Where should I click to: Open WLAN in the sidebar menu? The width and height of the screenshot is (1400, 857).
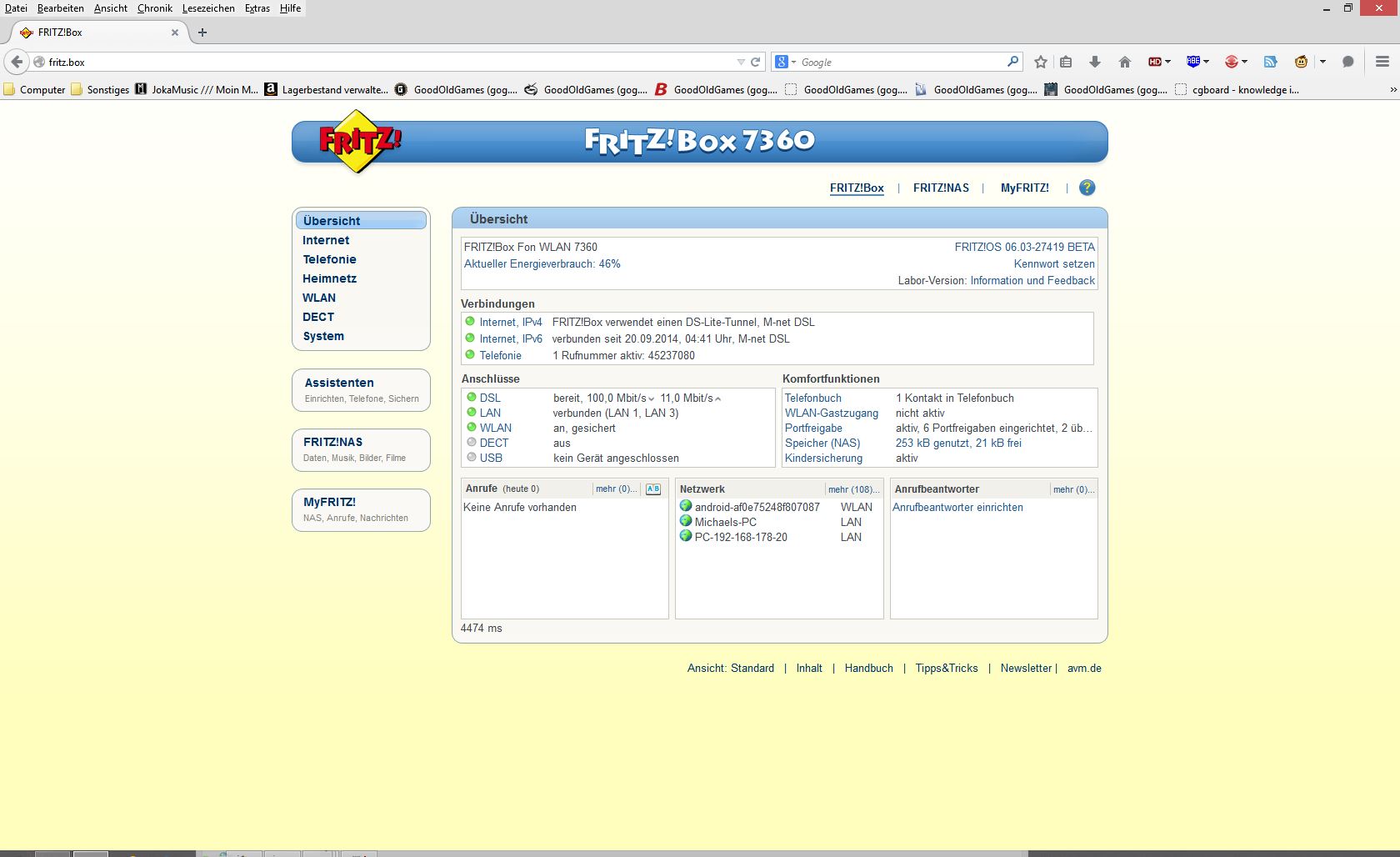319,298
